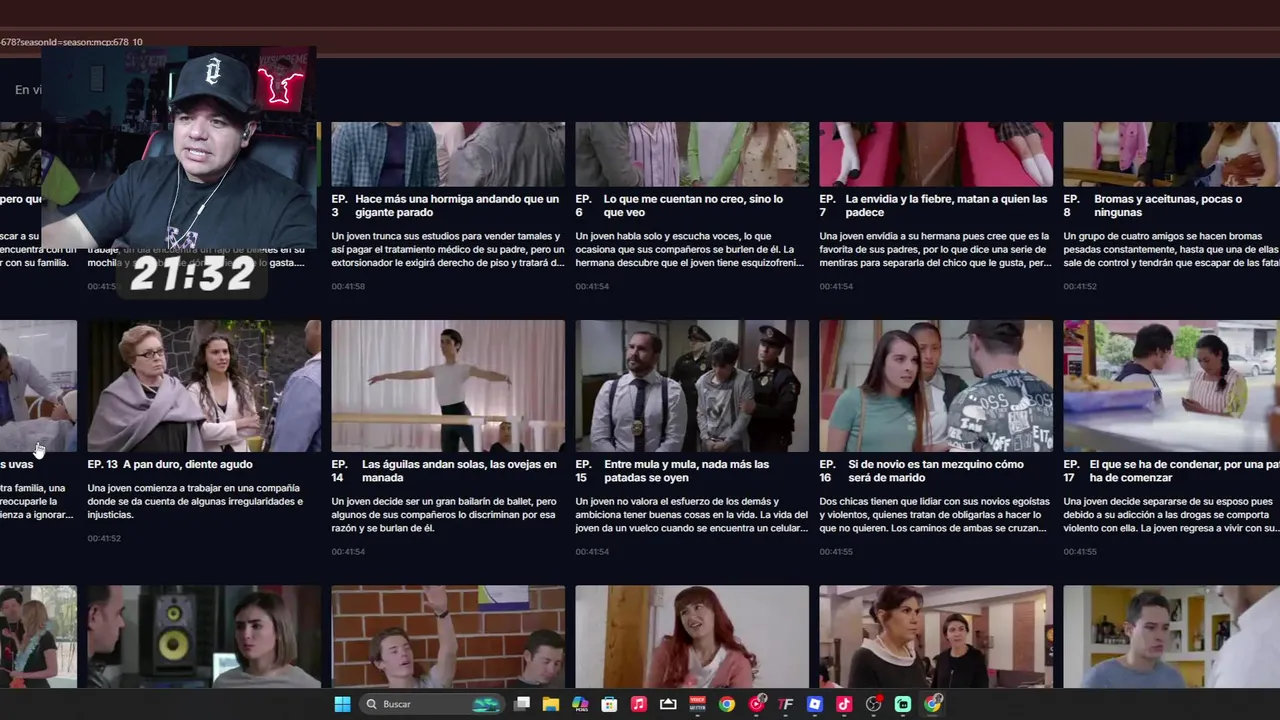This screenshot has height=720, width=1280.
Task: Click episode 8 description about four friends
Action: pyautogui.click(x=1171, y=250)
